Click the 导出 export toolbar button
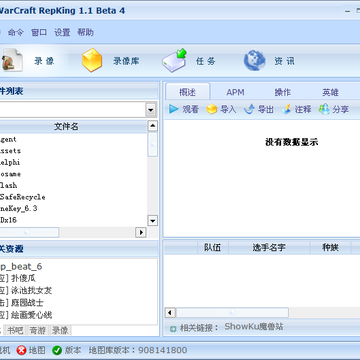Image resolution: width=360 pixels, height=360 pixels. (x=259, y=109)
